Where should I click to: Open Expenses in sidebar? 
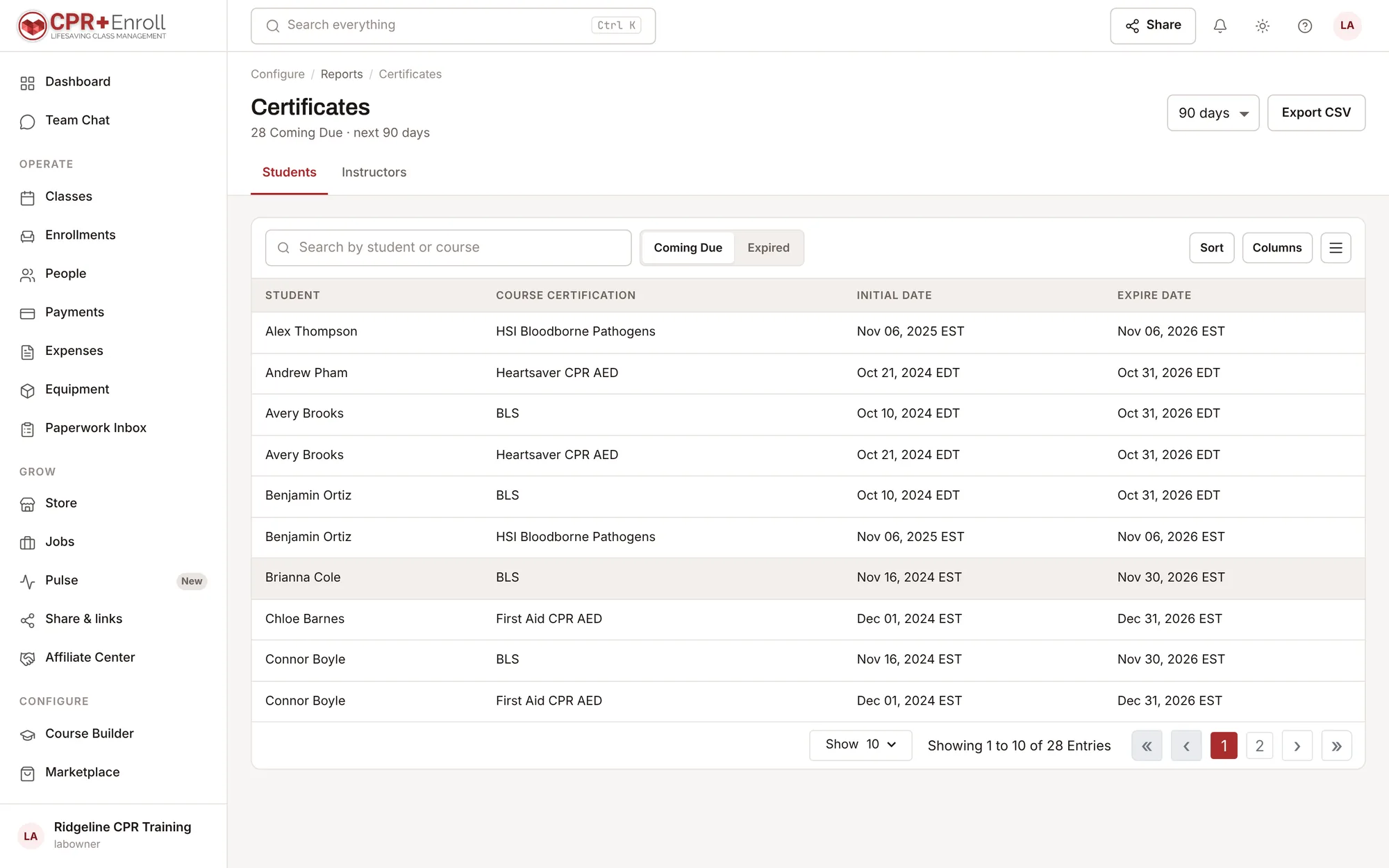click(113, 351)
